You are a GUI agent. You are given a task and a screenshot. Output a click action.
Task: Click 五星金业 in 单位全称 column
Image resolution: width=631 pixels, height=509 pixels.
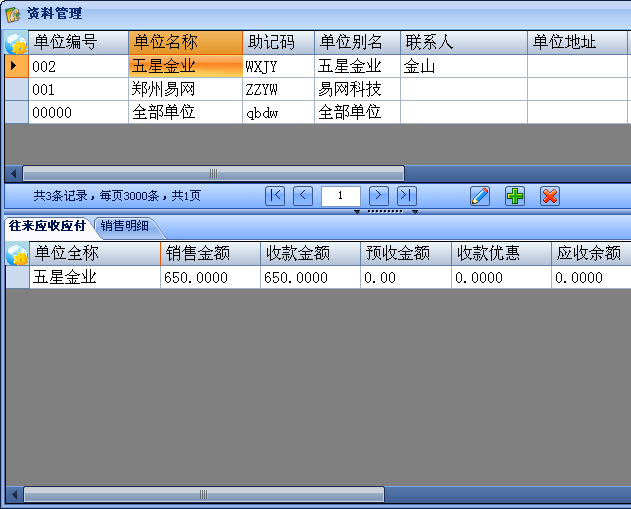[95, 277]
